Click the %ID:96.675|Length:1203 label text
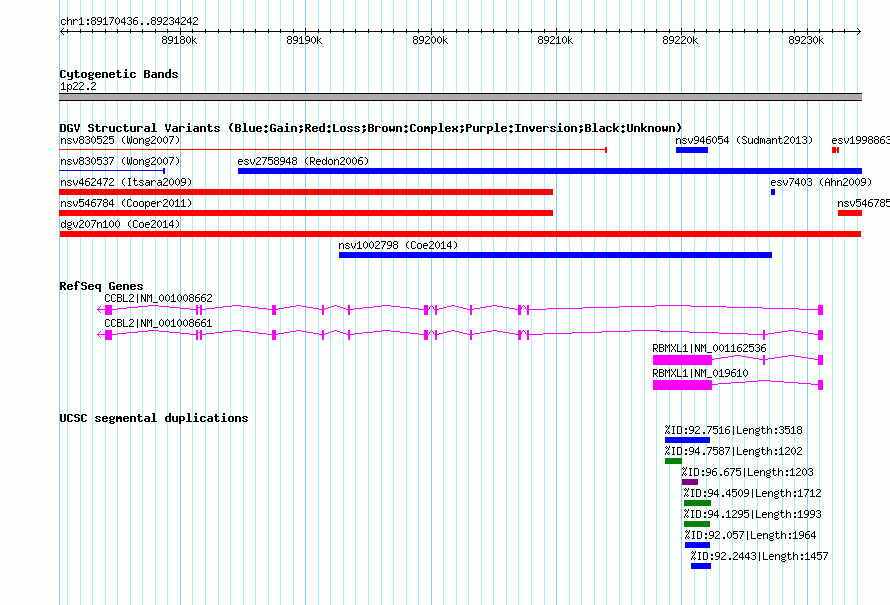Screen dimensions: 890x605 [748, 472]
